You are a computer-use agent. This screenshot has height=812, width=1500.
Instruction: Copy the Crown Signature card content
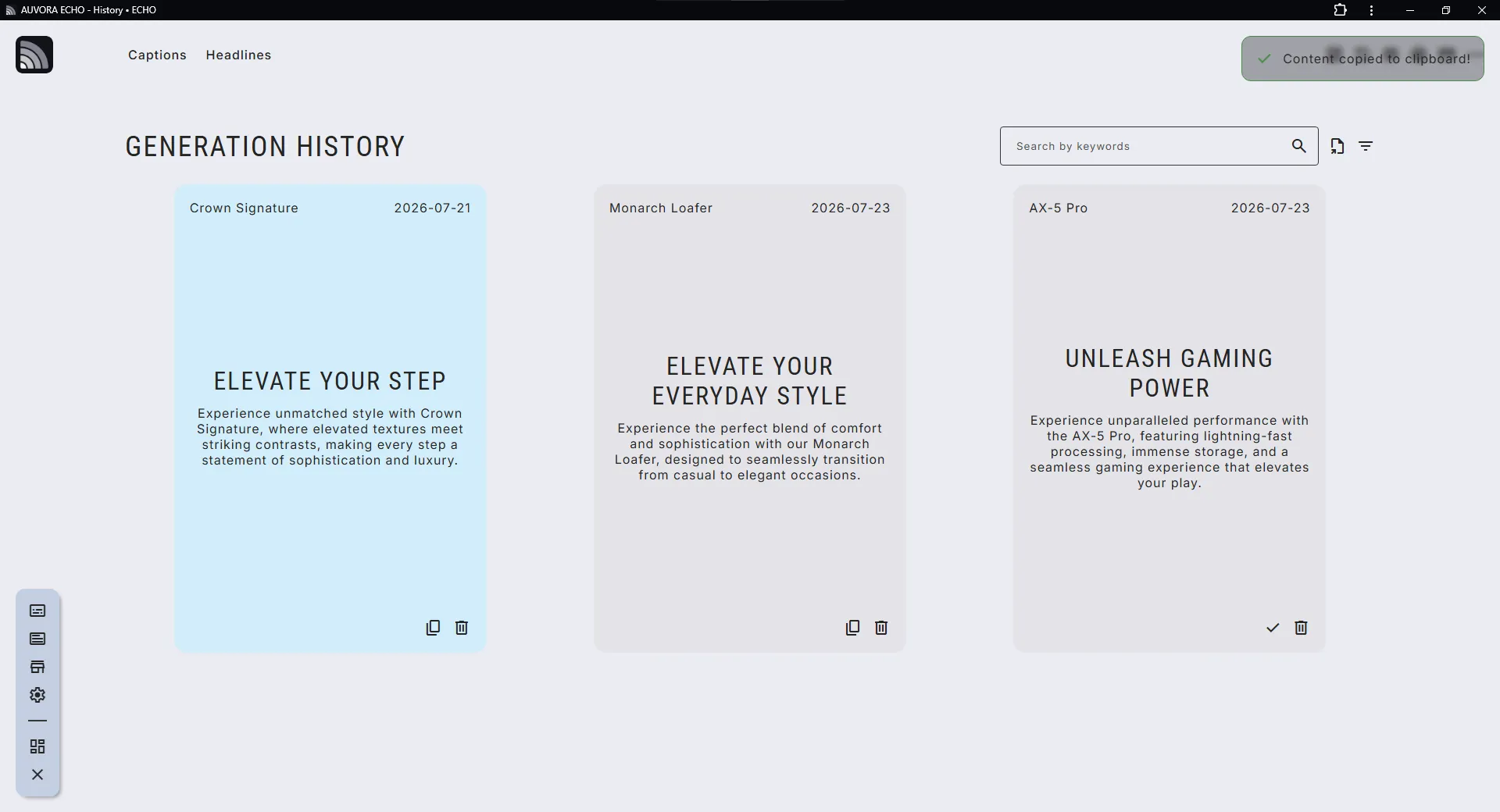(x=433, y=628)
